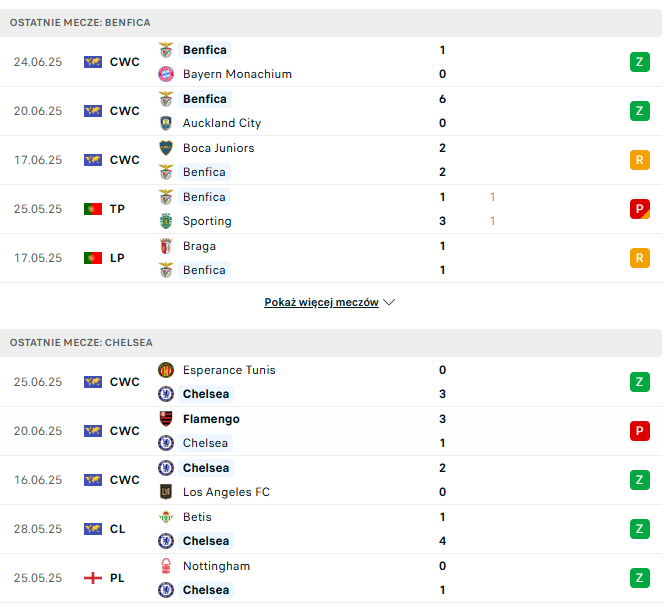The image size is (668, 616).
Task: Click the Nottingham club logo
Action: (x=166, y=566)
